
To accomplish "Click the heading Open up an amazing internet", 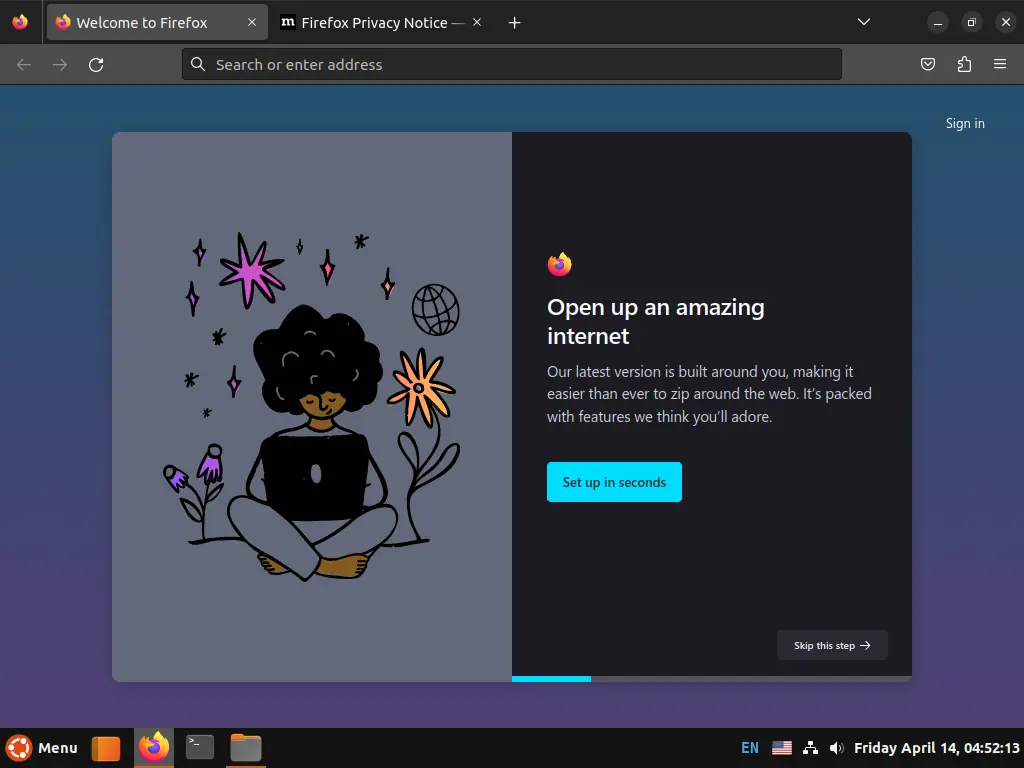I will [656, 321].
